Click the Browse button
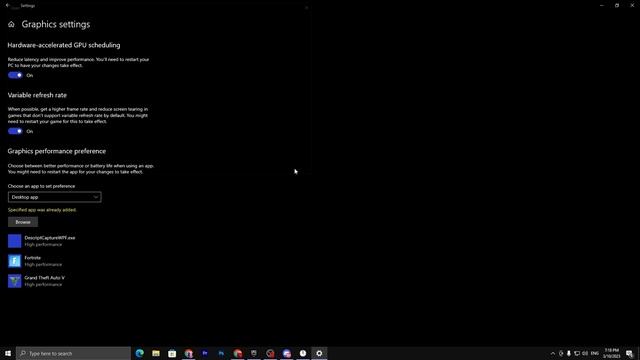The height and width of the screenshot is (360, 640). tap(23, 222)
